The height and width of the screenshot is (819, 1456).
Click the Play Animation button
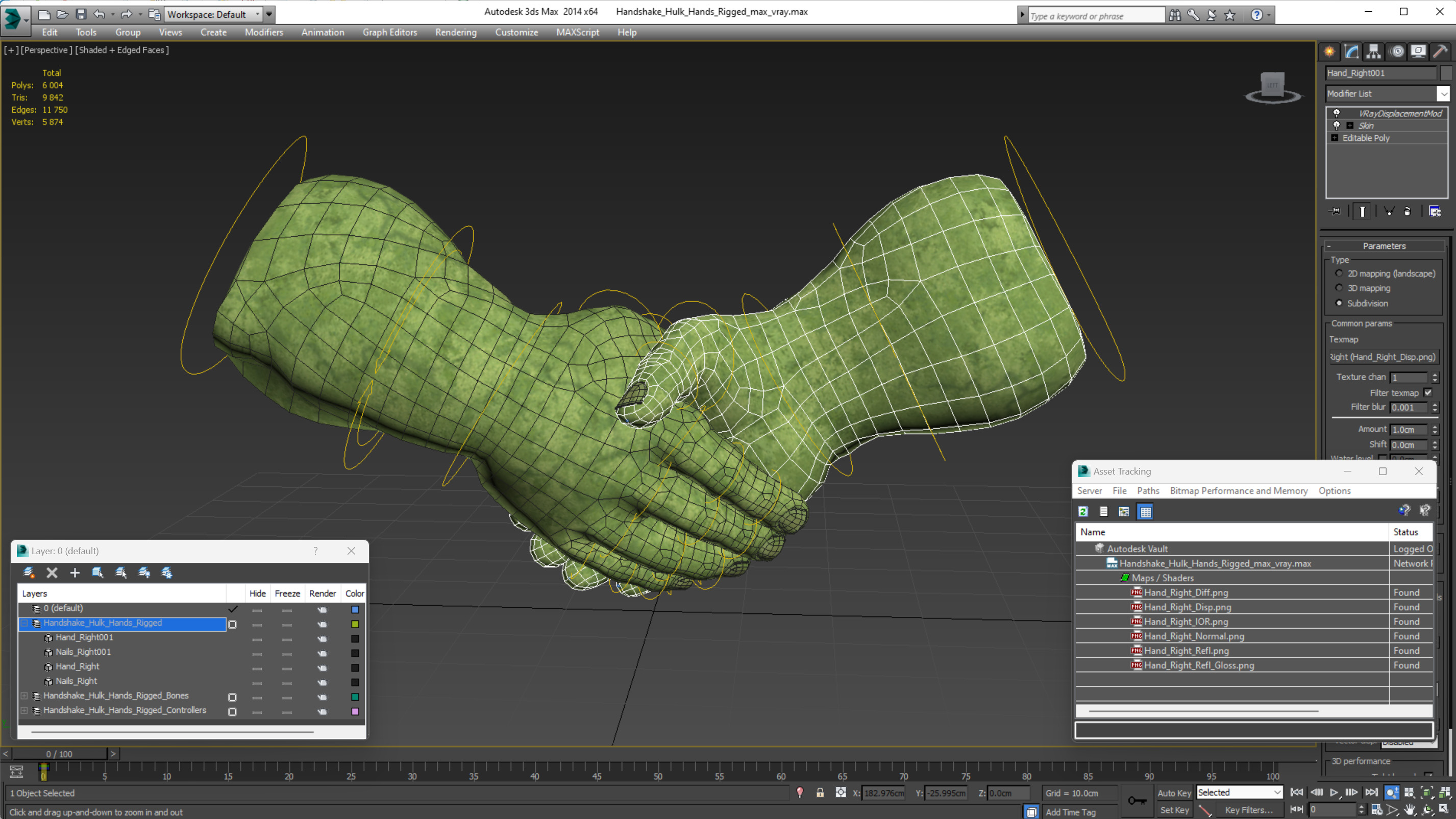click(1334, 792)
